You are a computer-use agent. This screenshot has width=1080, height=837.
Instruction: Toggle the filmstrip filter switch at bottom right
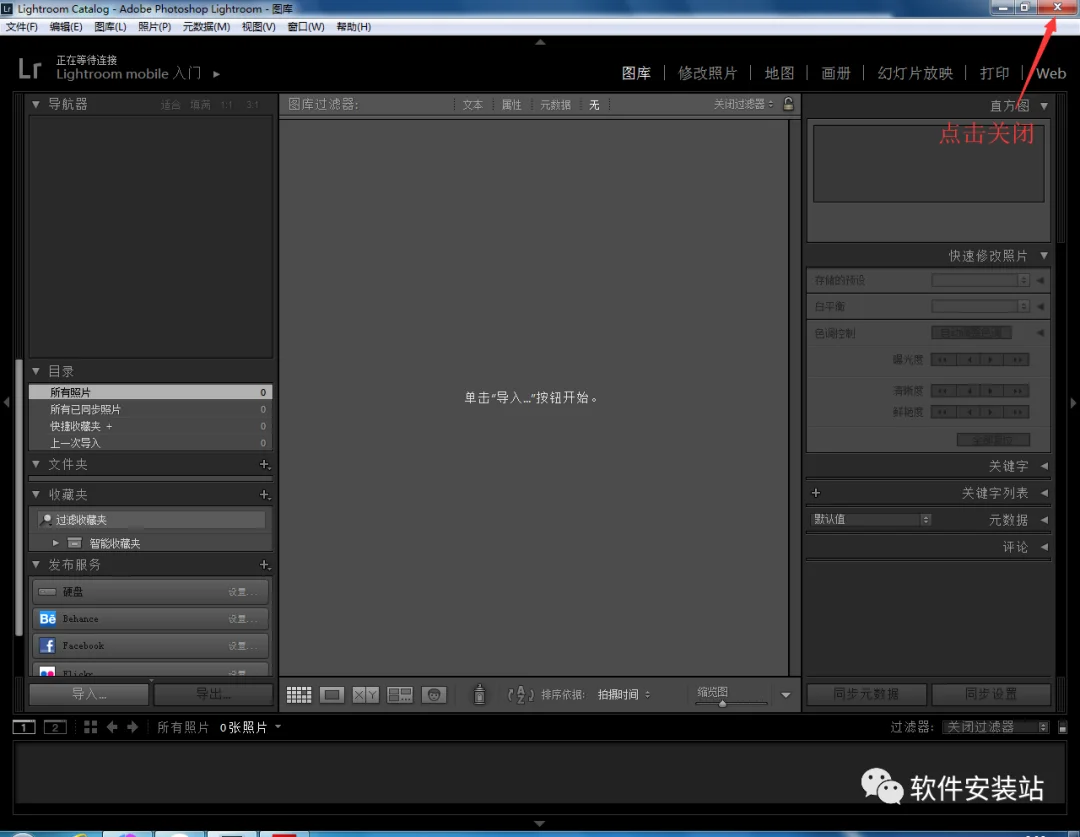click(1063, 727)
